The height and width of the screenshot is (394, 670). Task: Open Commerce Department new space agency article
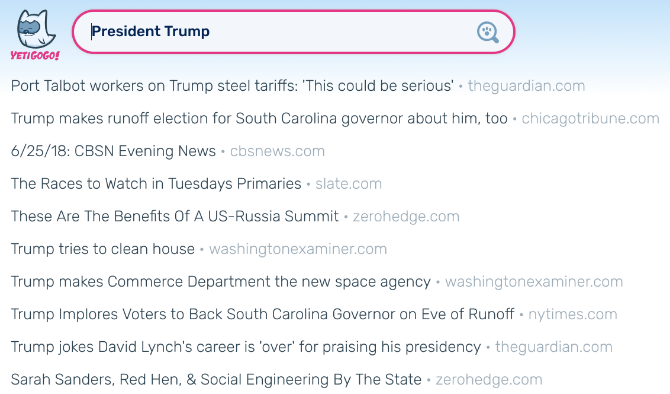[x=221, y=282]
